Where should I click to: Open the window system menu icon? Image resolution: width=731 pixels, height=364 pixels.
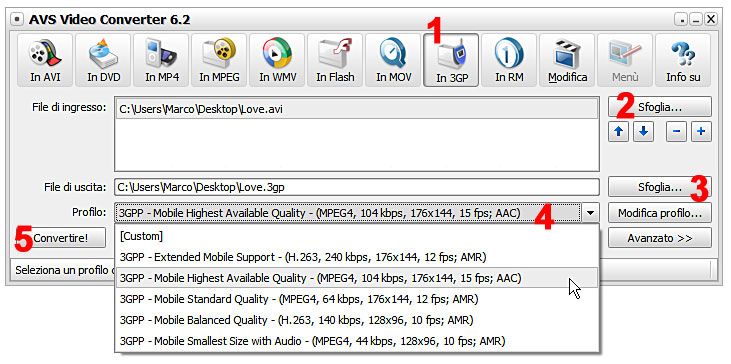(x=17, y=20)
